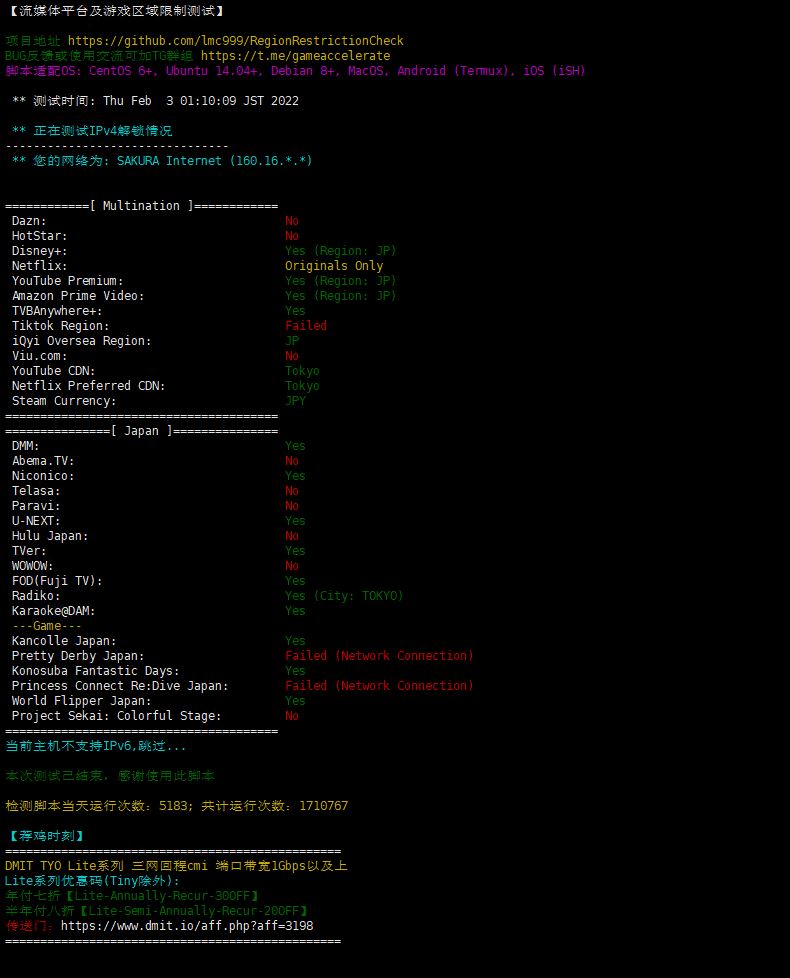Click the script supported OS line
Image resolution: width=790 pixels, height=978 pixels.
pyautogui.click(x=296, y=71)
